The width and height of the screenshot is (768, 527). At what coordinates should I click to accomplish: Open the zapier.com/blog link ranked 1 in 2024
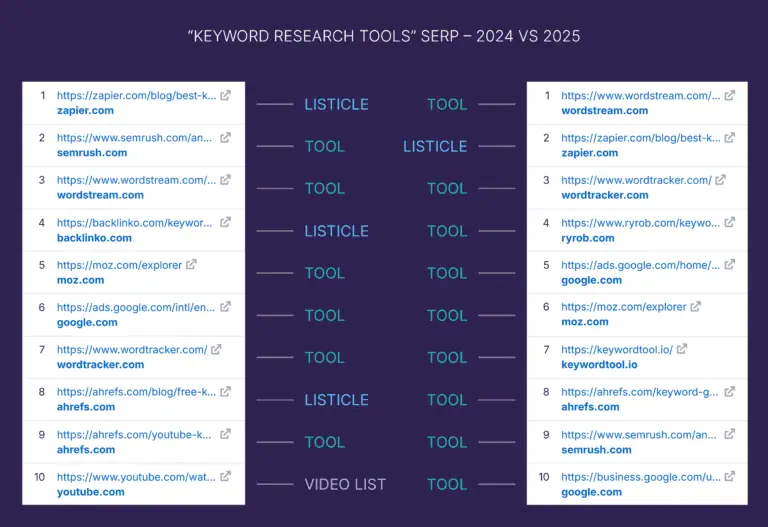point(136,96)
